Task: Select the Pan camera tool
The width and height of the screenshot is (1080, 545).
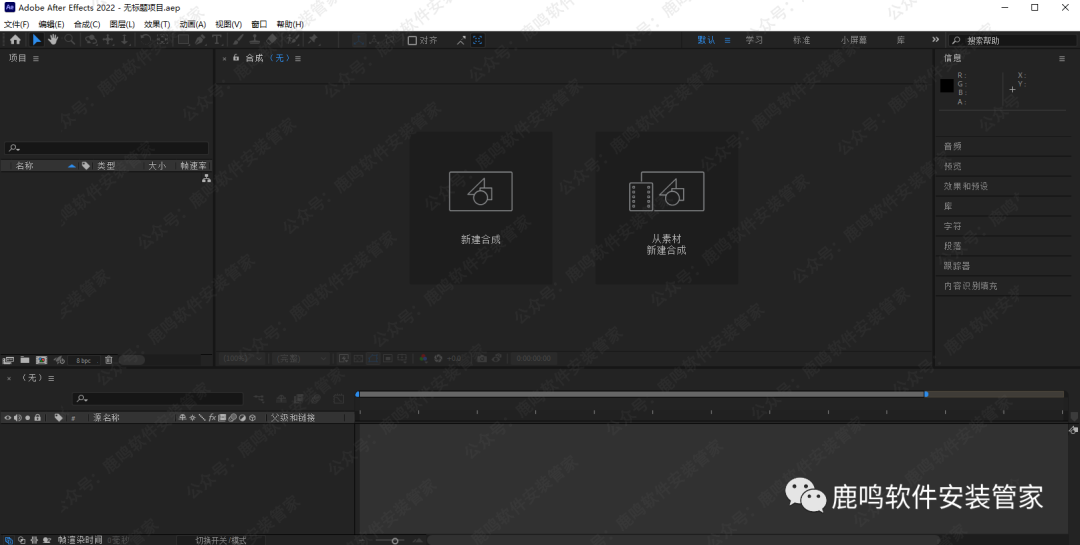Action: pos(108,40)
